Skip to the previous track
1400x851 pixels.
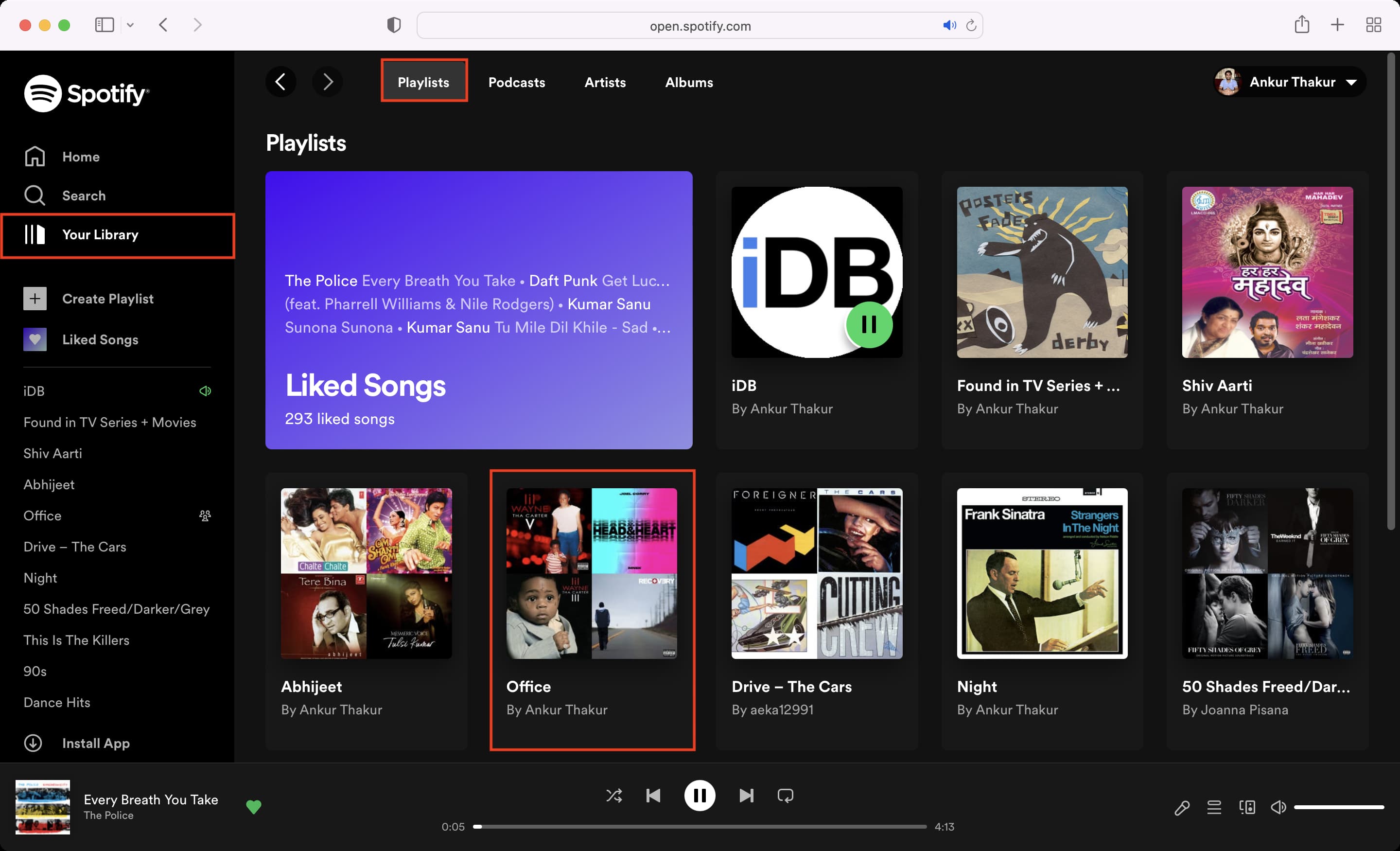[653, 795]
